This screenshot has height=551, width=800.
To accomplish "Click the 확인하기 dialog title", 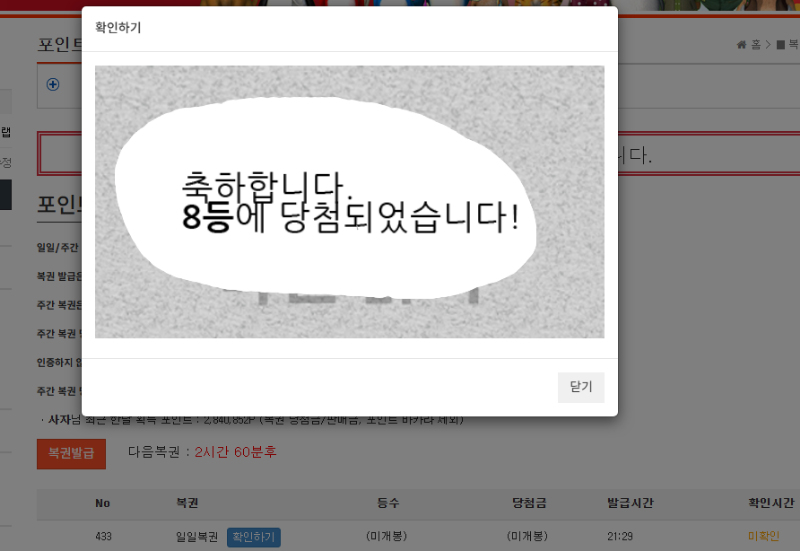I will (x=118, y=28).
